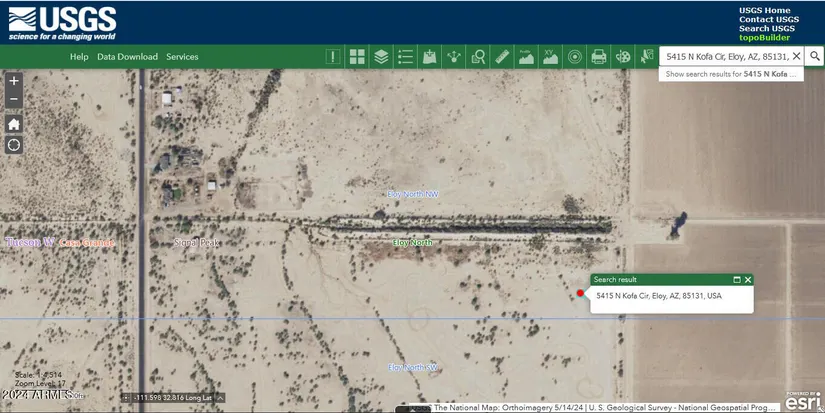
Task: Click the exclamation alert icon in toolbar
Action: (x=333, y=57)
